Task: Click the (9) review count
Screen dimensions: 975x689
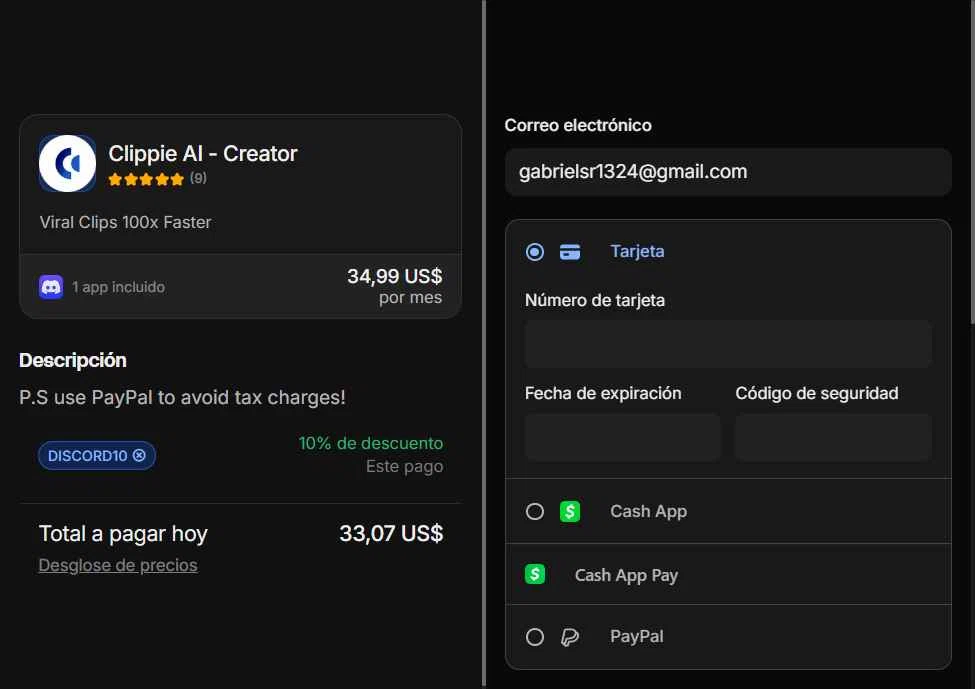Action: (198, 178)
